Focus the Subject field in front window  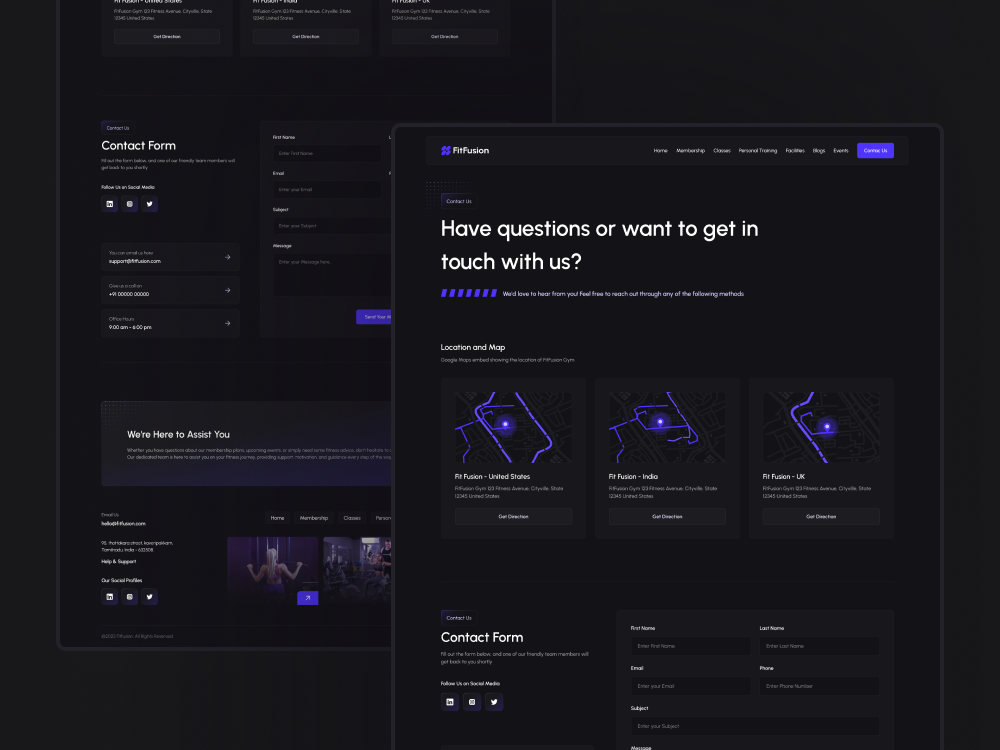pyautogui.click(x=754, y=726)
